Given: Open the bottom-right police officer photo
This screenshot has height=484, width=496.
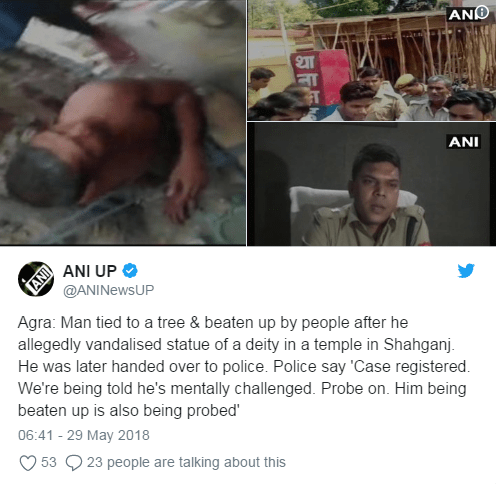Looking at the screenshot, I should (371, 184).
